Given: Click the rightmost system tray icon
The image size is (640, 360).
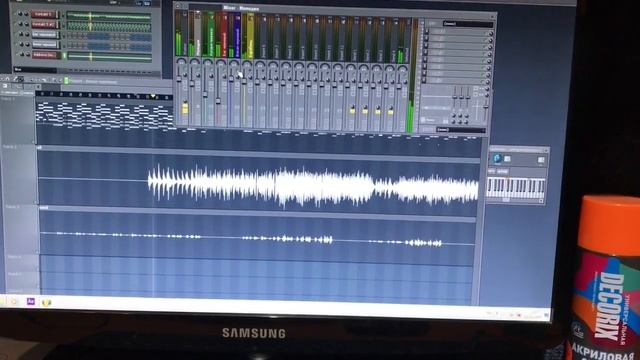Looking at the screenshot, I should (546, 316).
